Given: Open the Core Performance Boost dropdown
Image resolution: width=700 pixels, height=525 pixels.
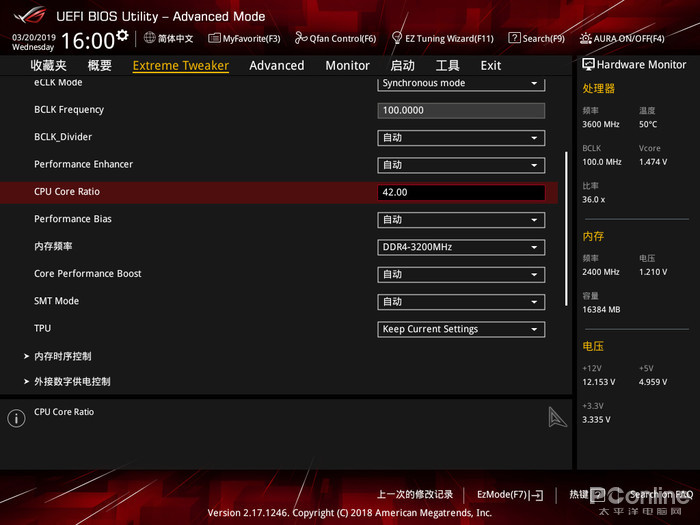Looking at the screenshot, I should 461,275.
